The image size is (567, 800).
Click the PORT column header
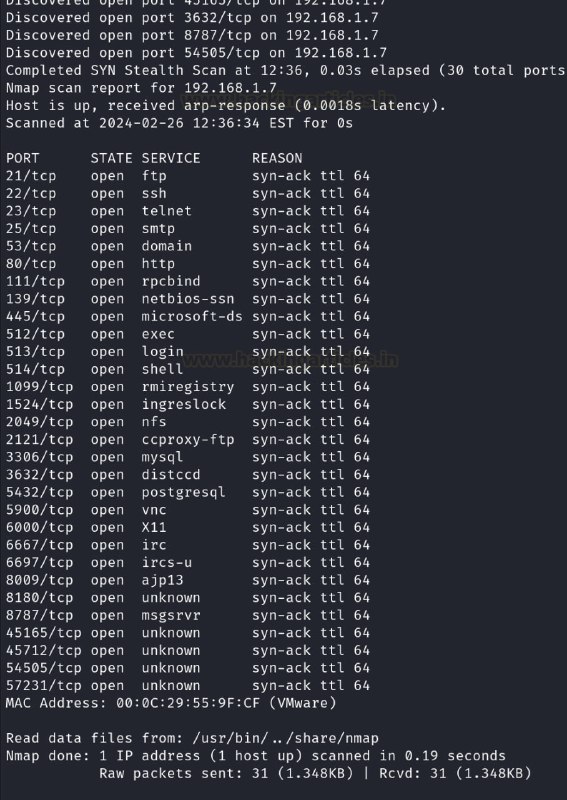click(x=22, y=158)
